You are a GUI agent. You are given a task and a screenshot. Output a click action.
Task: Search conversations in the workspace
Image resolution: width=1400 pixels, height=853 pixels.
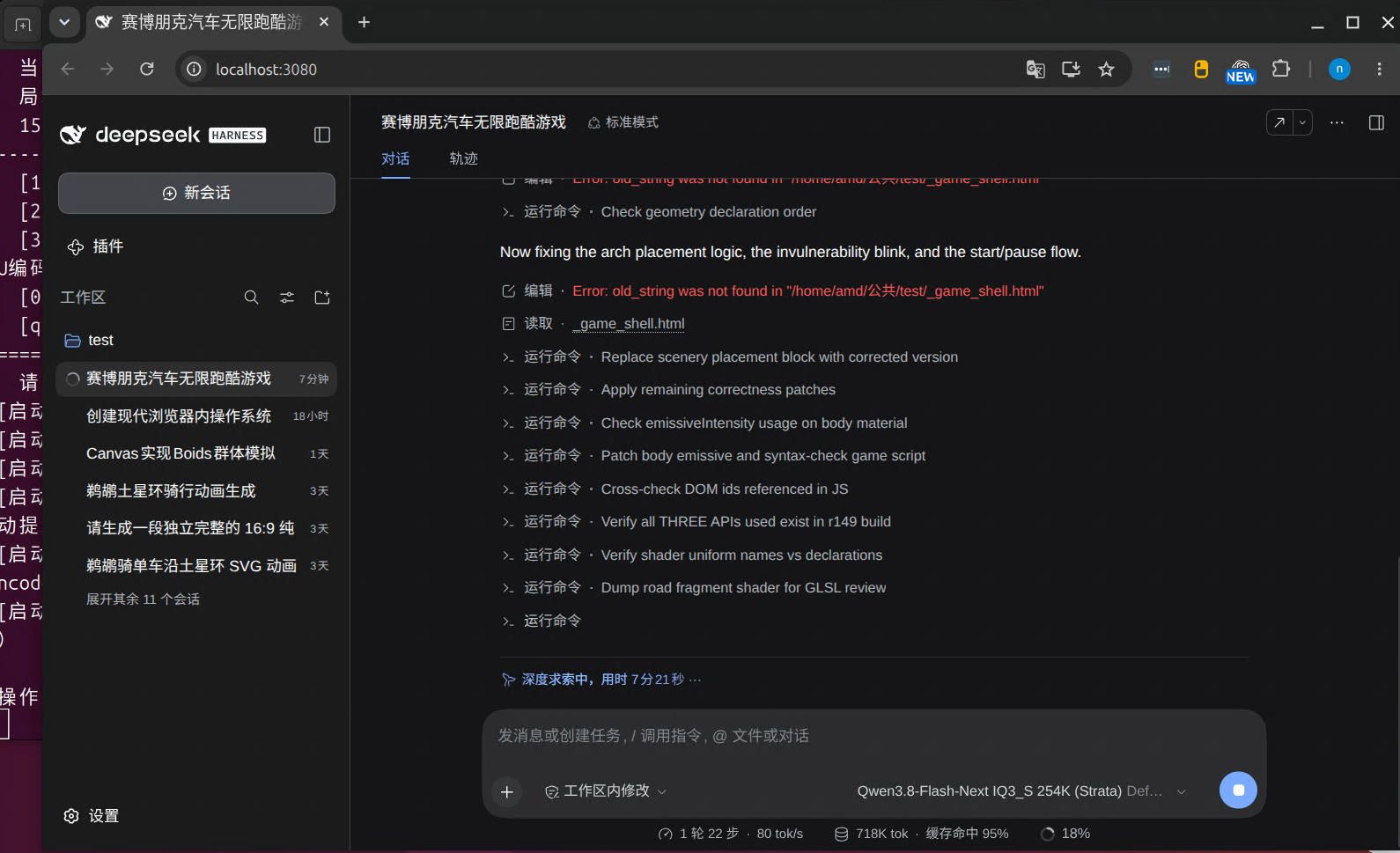click(251, 298)
